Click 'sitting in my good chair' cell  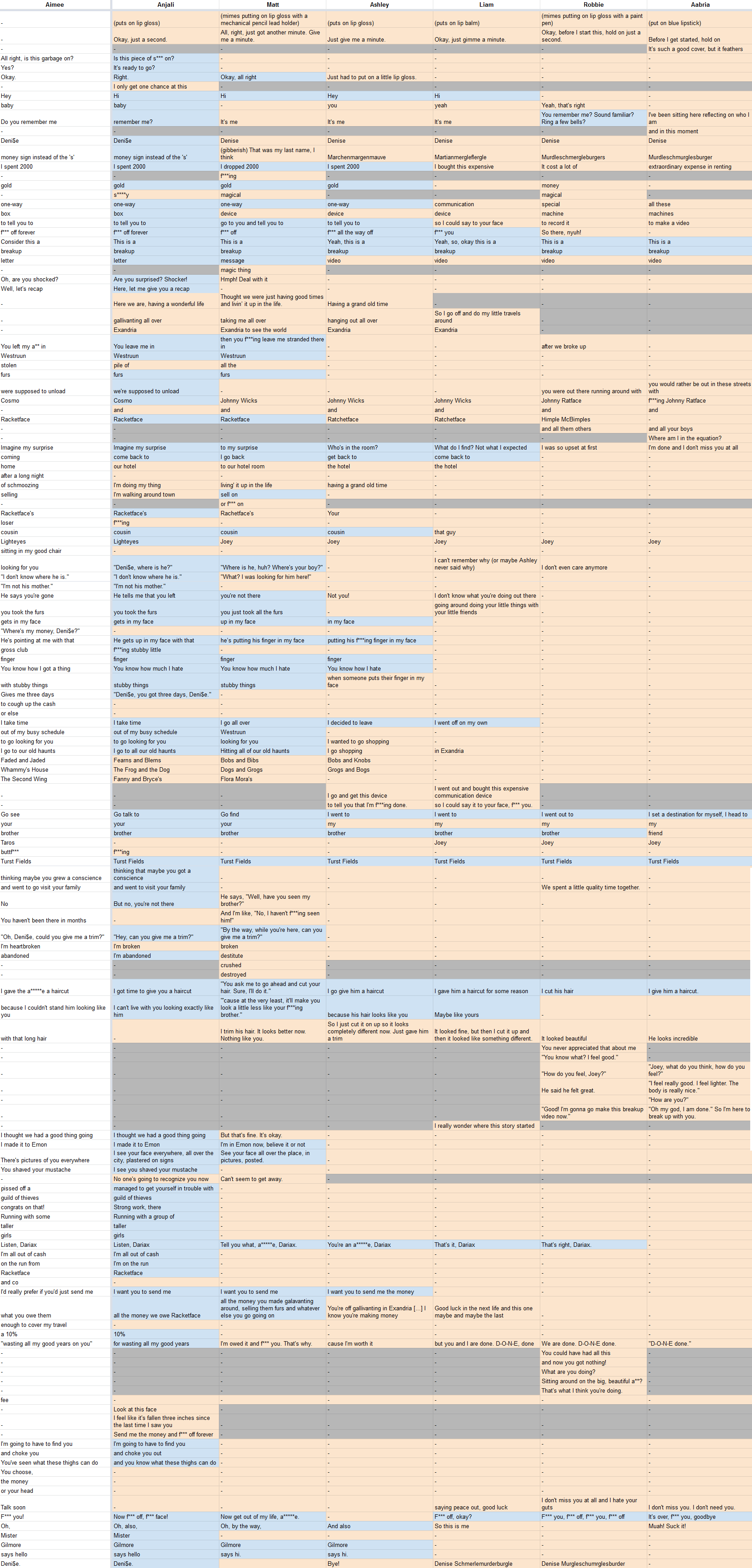click(x=56, y=552)
